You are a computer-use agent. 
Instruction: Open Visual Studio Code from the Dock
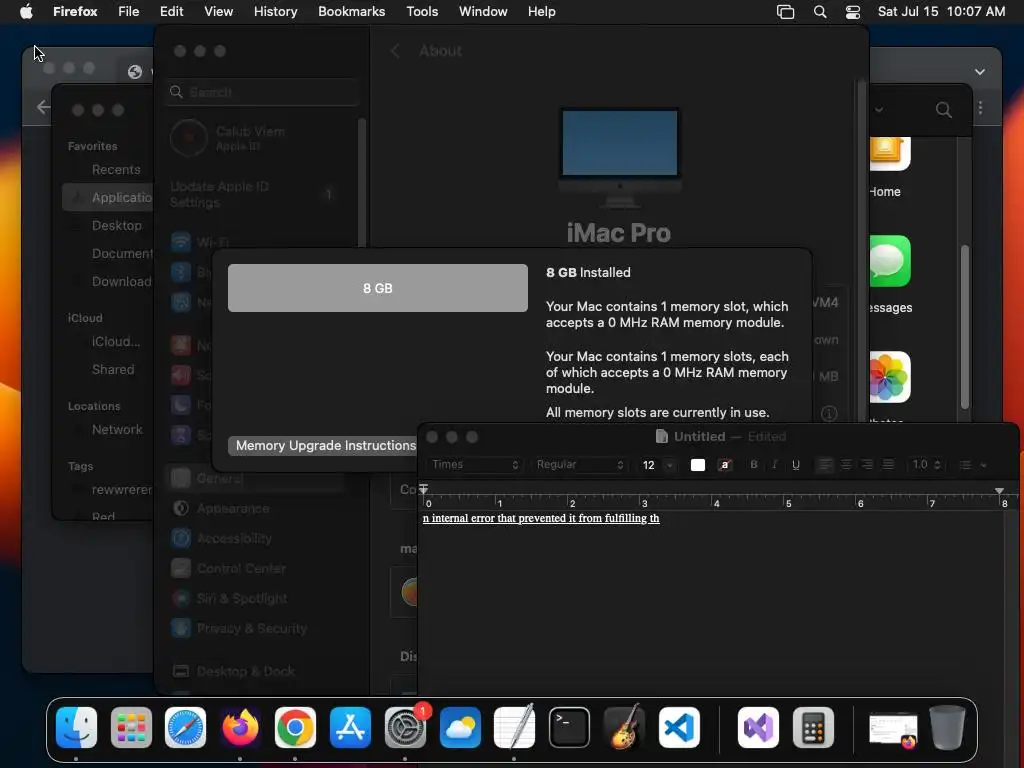pyautogui.click(x=679, y=727)
